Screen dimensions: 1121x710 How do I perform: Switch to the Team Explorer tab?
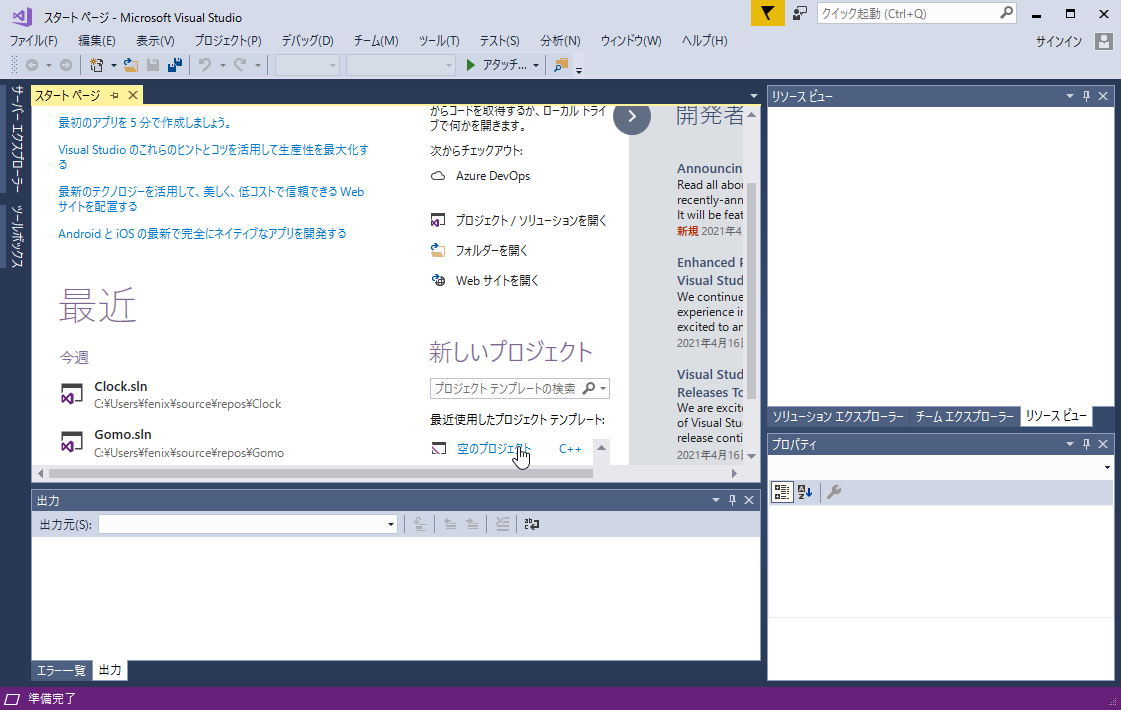click(x=964, y=416)
